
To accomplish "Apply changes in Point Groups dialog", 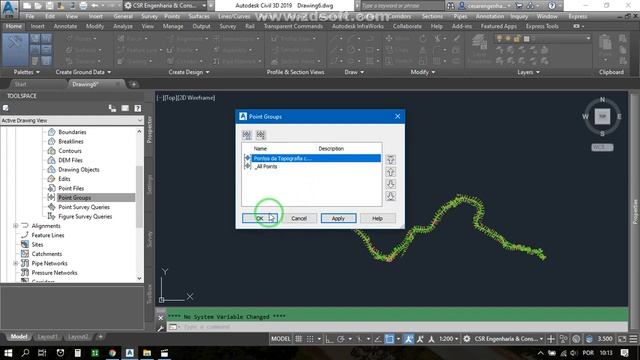I will (338, 218).
